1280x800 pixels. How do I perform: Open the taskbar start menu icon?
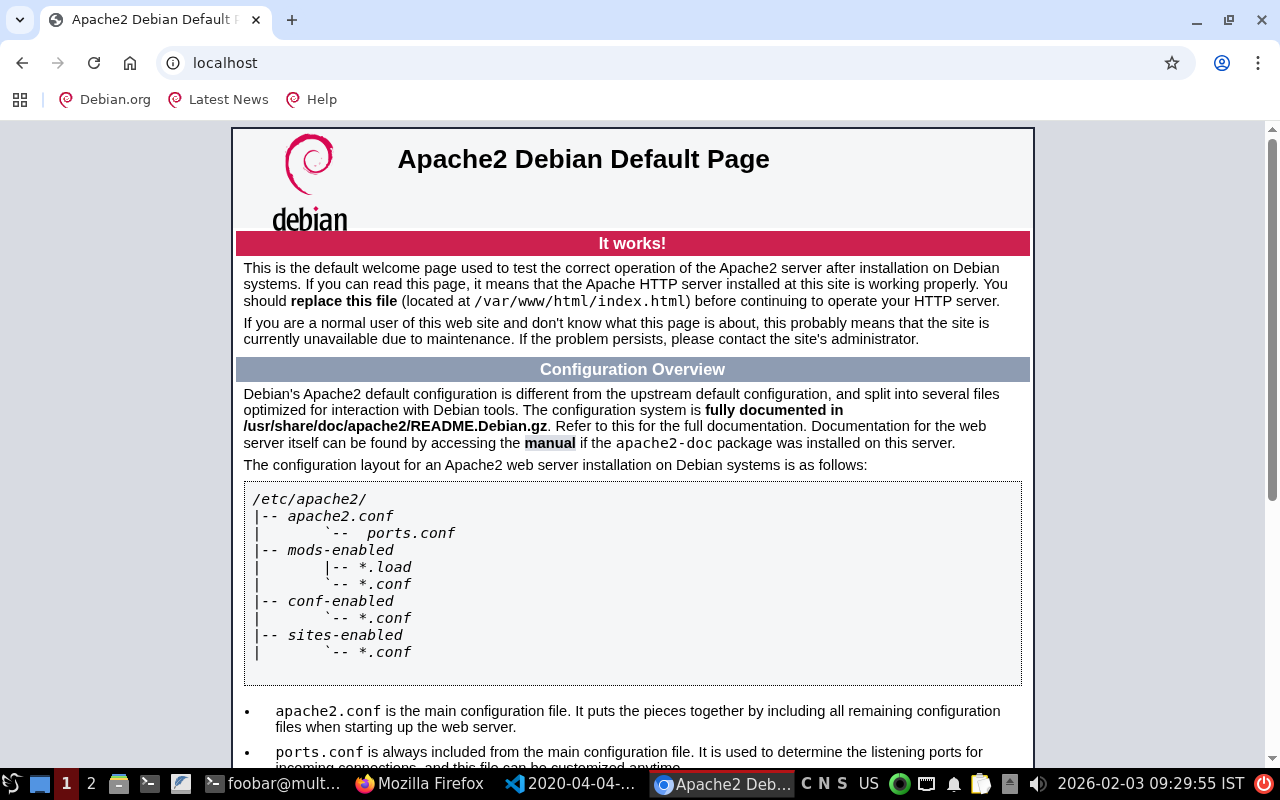pos(11,784)
